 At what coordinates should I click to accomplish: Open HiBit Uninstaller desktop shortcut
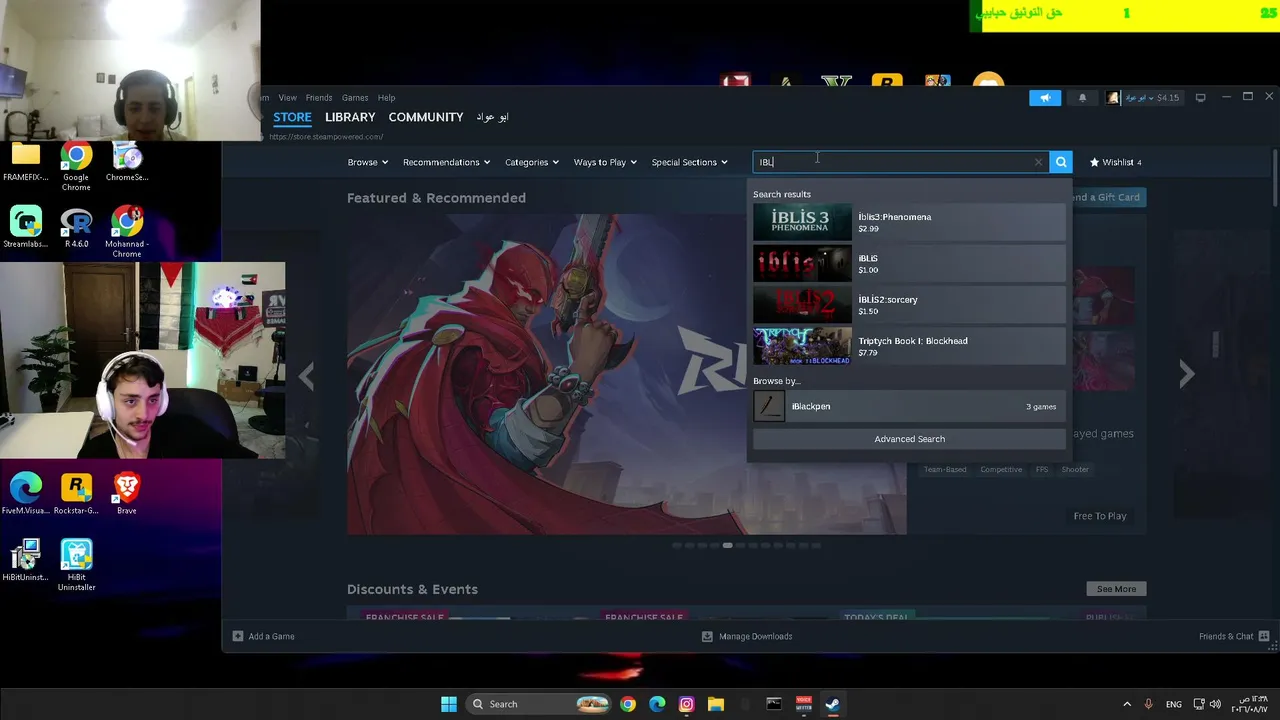[76, 566]
